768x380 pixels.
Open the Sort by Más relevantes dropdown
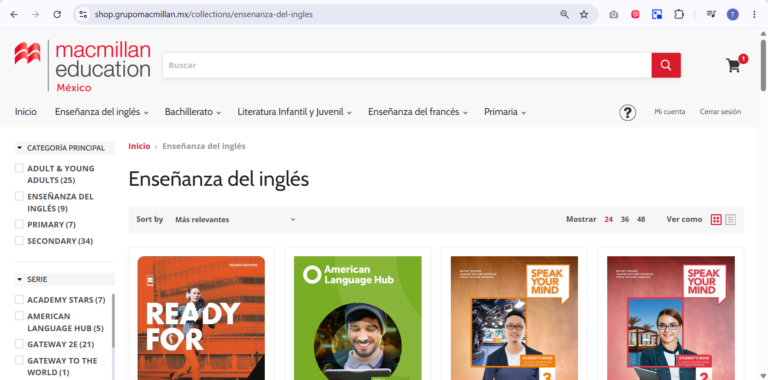tap(235, 219)
